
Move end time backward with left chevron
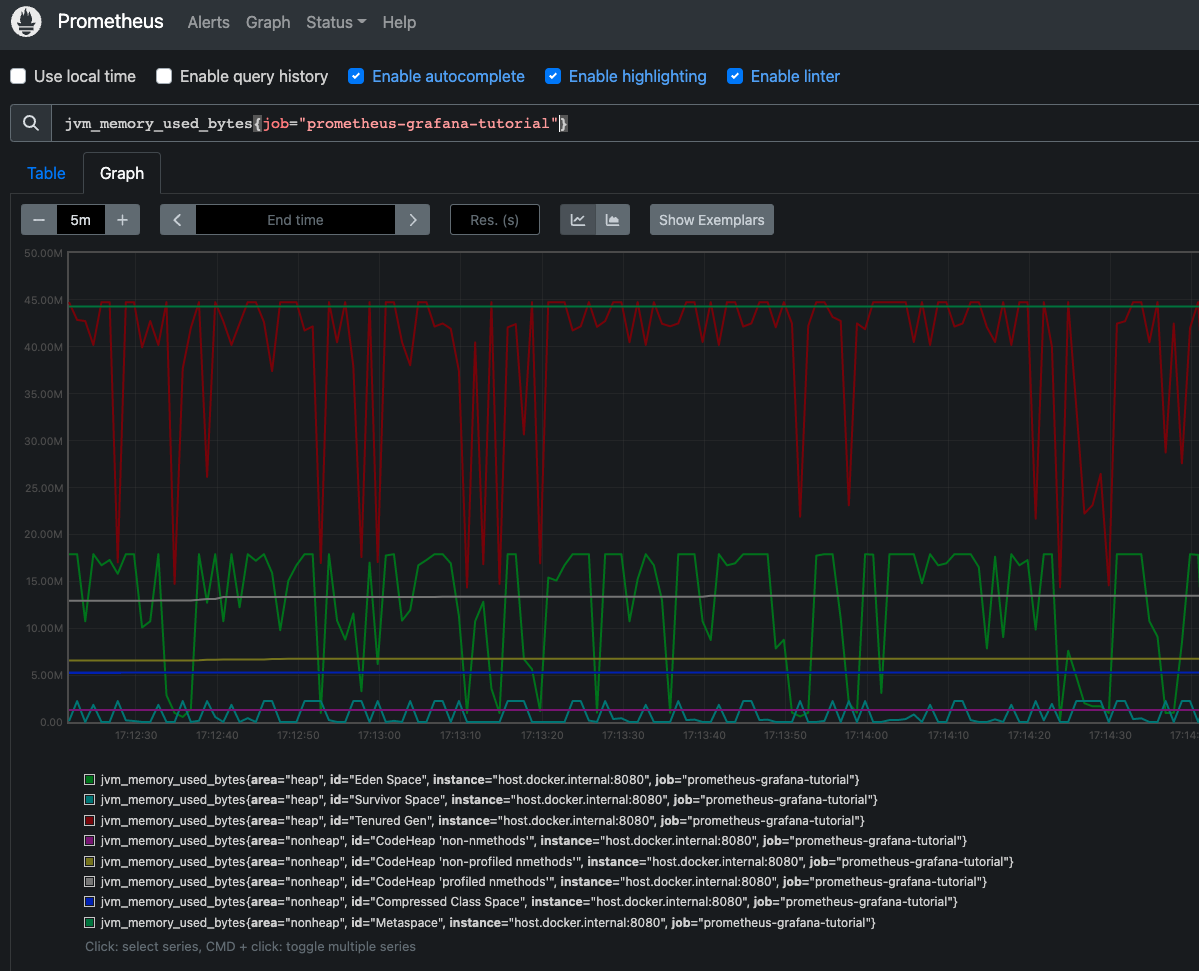point(178,220)
